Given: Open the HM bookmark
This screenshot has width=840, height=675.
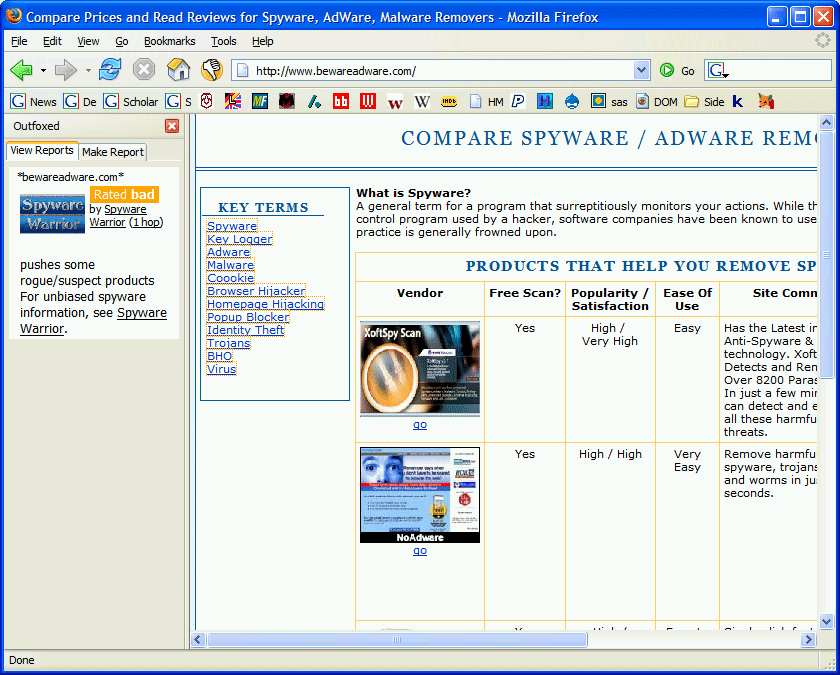Looking at the screenshot, I should click(486, 102).
